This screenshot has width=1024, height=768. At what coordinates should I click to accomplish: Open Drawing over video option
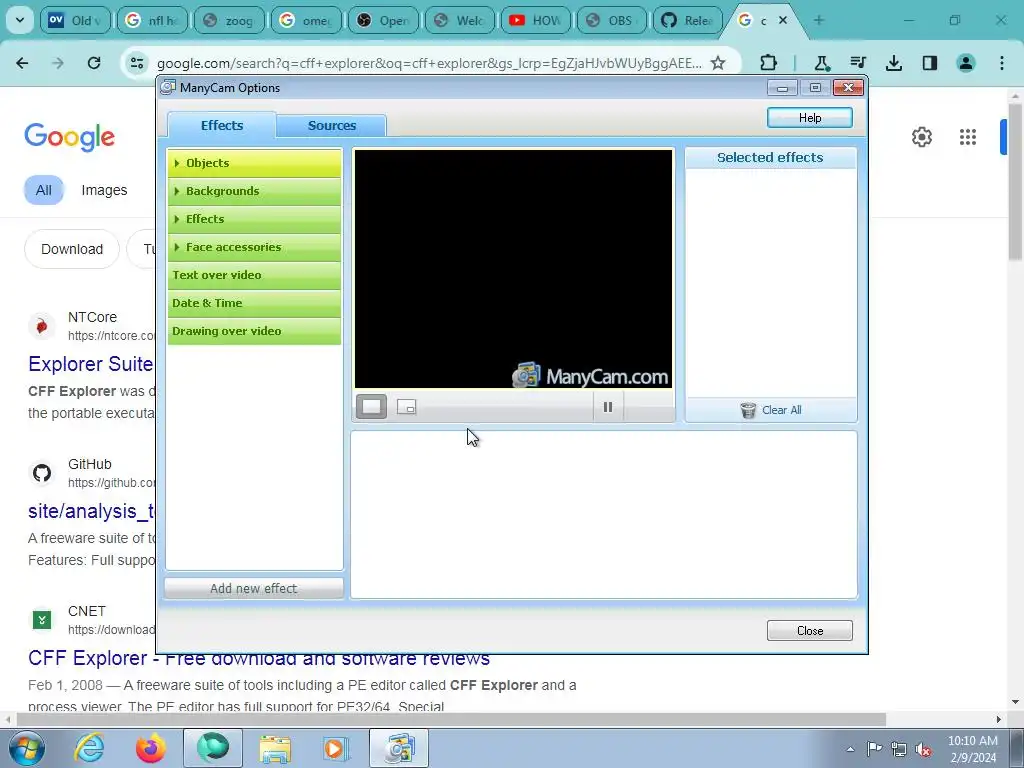point(254,331)
